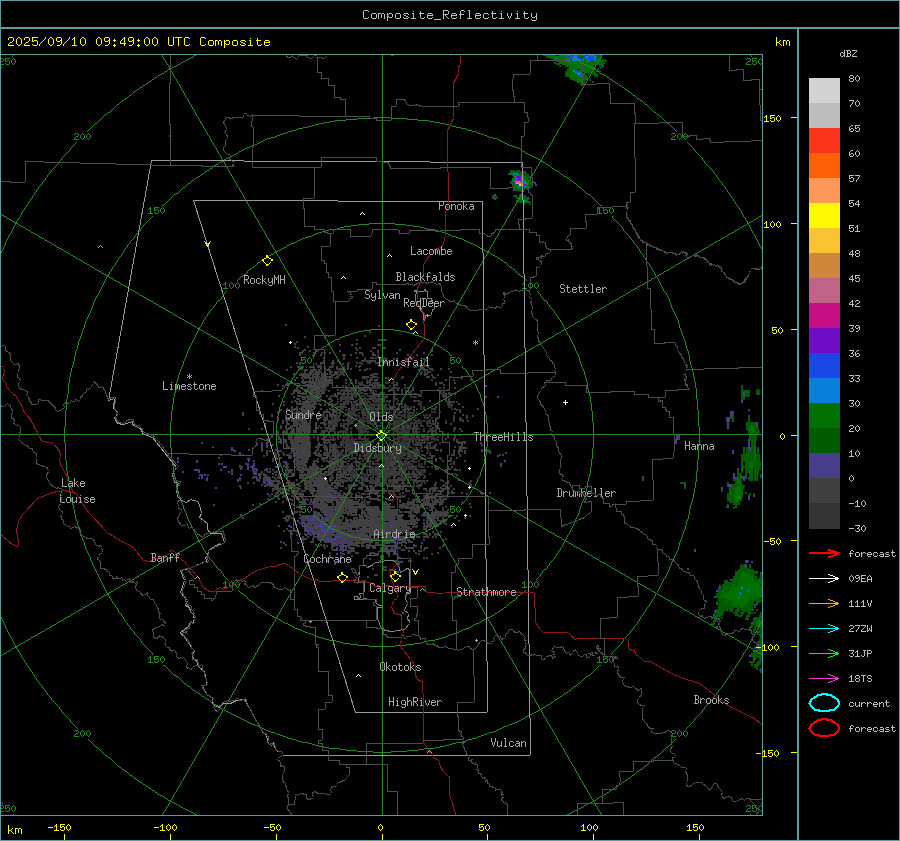Pick the orange swatch between 60 and 57

[824, 166]
